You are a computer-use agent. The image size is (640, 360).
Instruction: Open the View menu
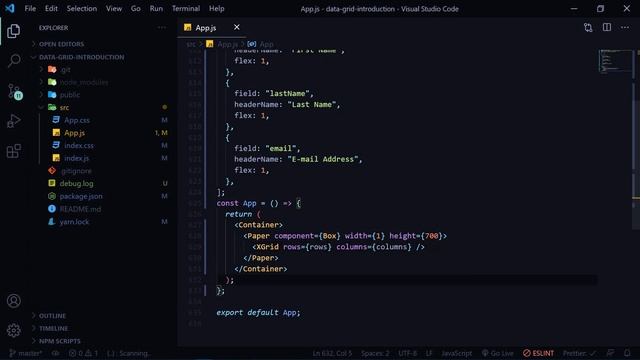(114, 8)
